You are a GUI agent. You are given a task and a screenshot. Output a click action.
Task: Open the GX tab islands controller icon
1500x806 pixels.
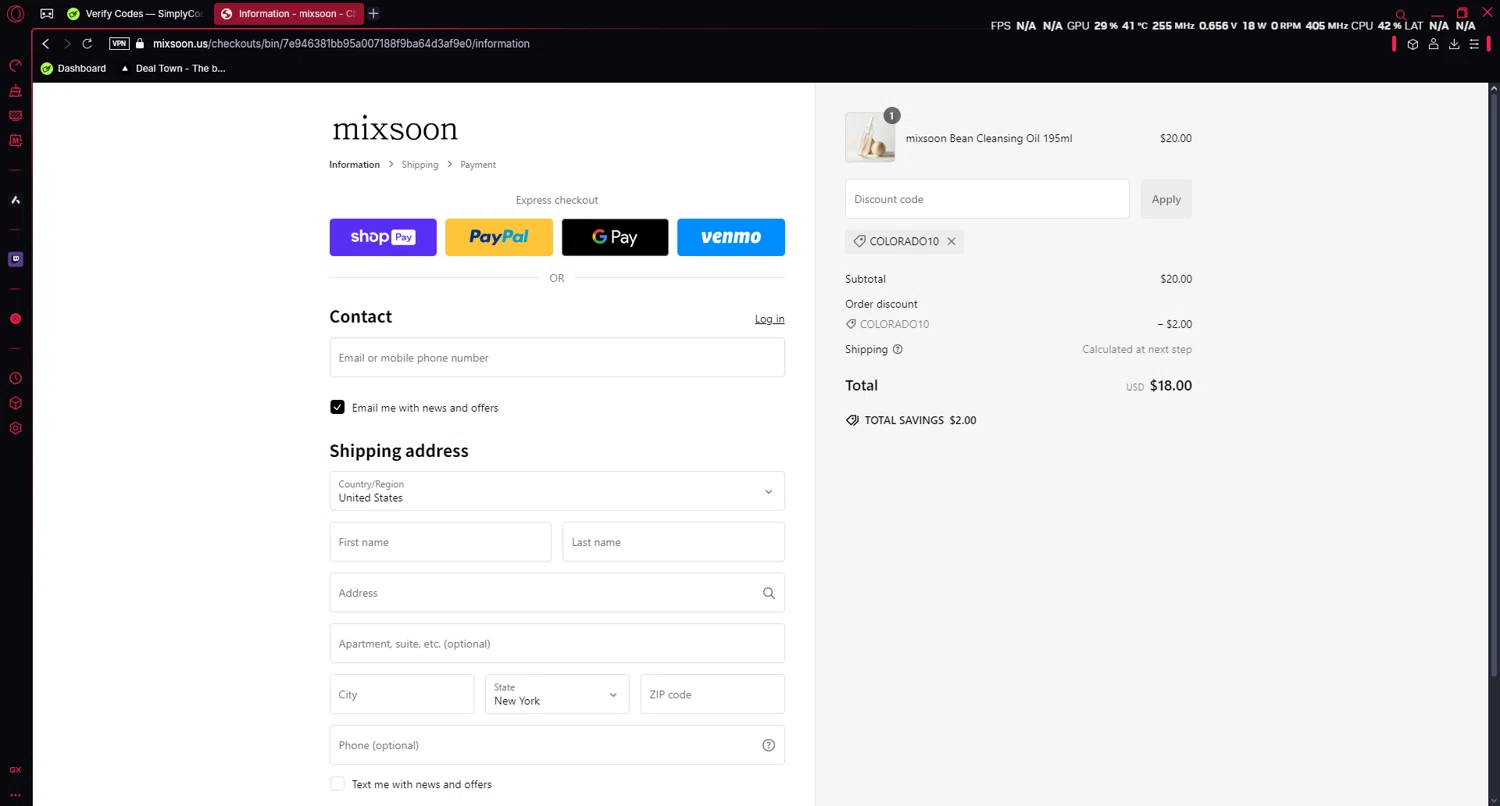pyautogui.click(x=46, y=14)
